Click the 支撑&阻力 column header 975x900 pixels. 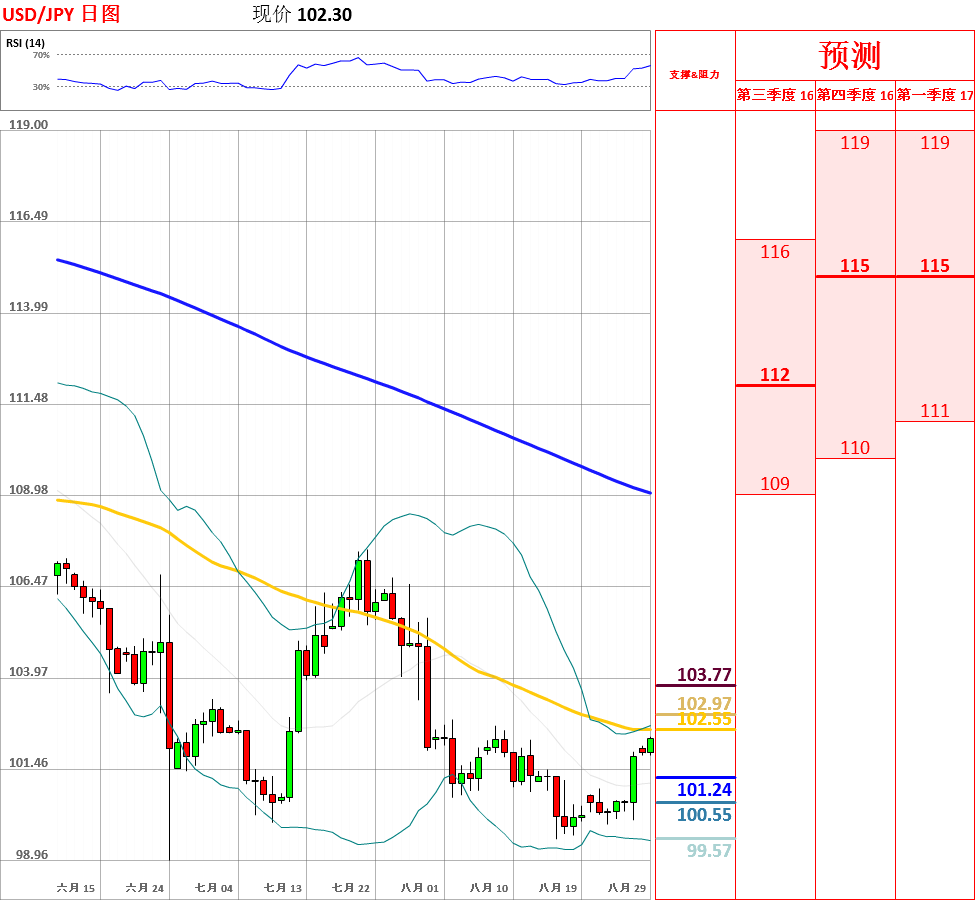695,75
